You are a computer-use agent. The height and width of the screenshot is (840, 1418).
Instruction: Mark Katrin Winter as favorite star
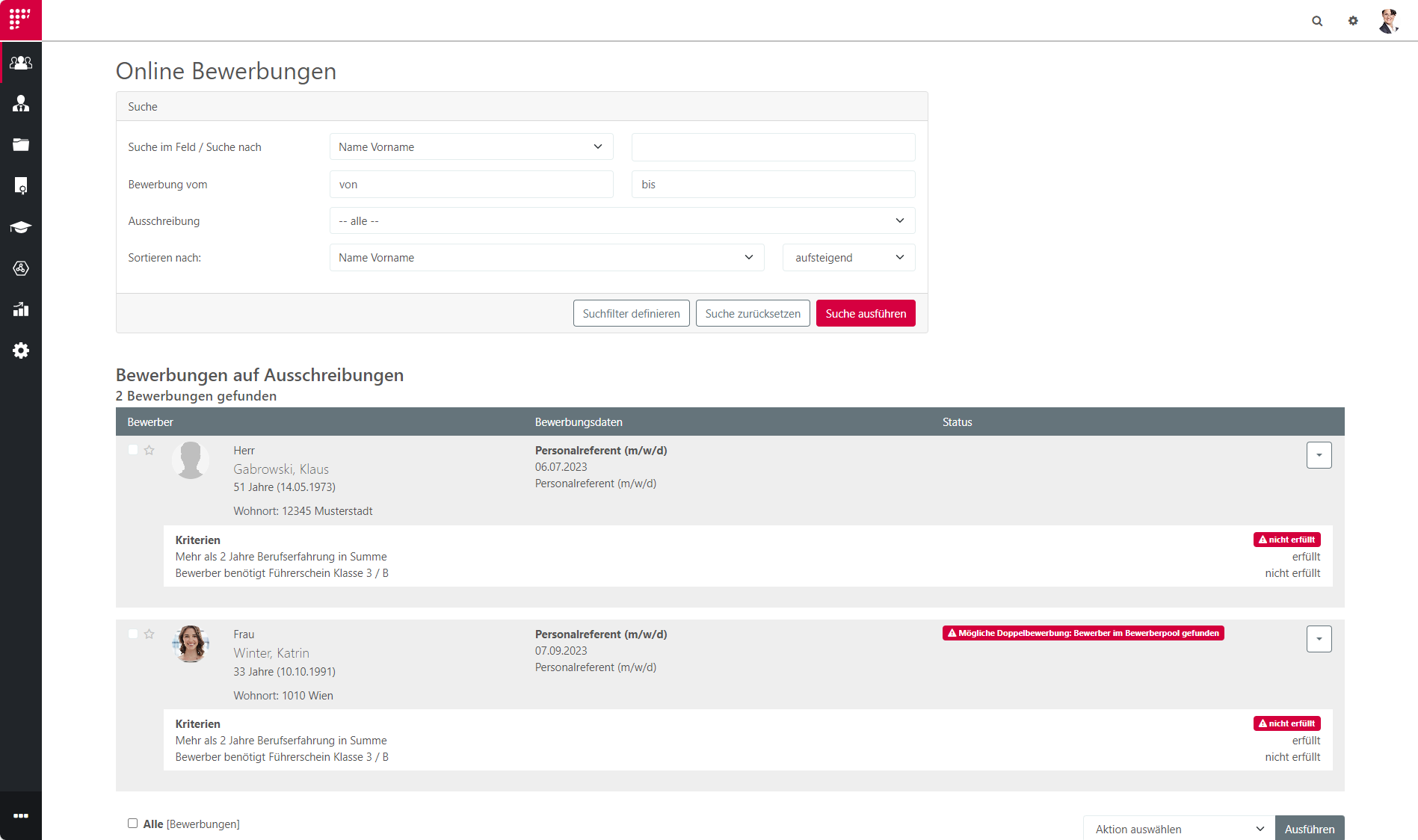pos(149,634)
